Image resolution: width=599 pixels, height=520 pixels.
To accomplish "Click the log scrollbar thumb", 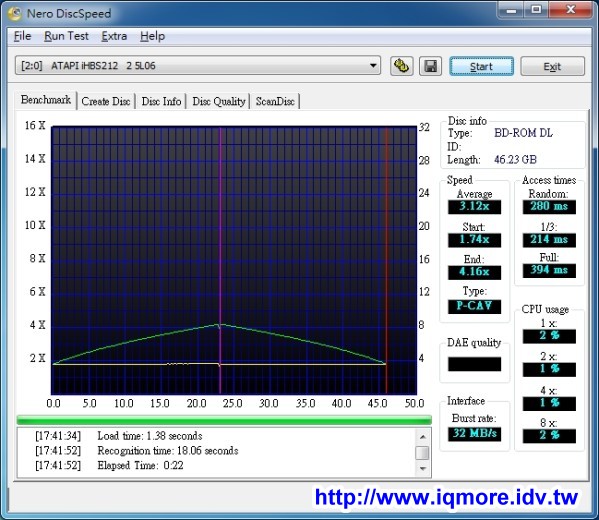I will pyautogui.click(x=422, y=453).
